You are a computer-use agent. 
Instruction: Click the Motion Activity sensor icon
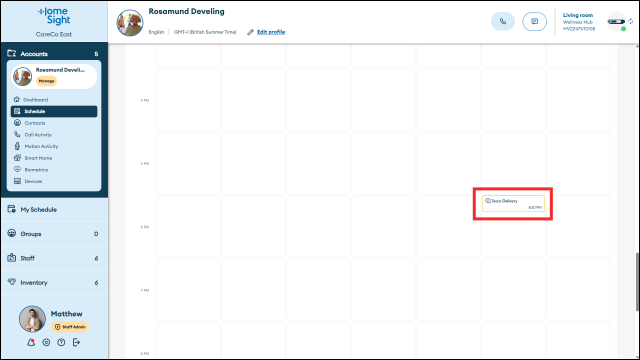point(17,146)
